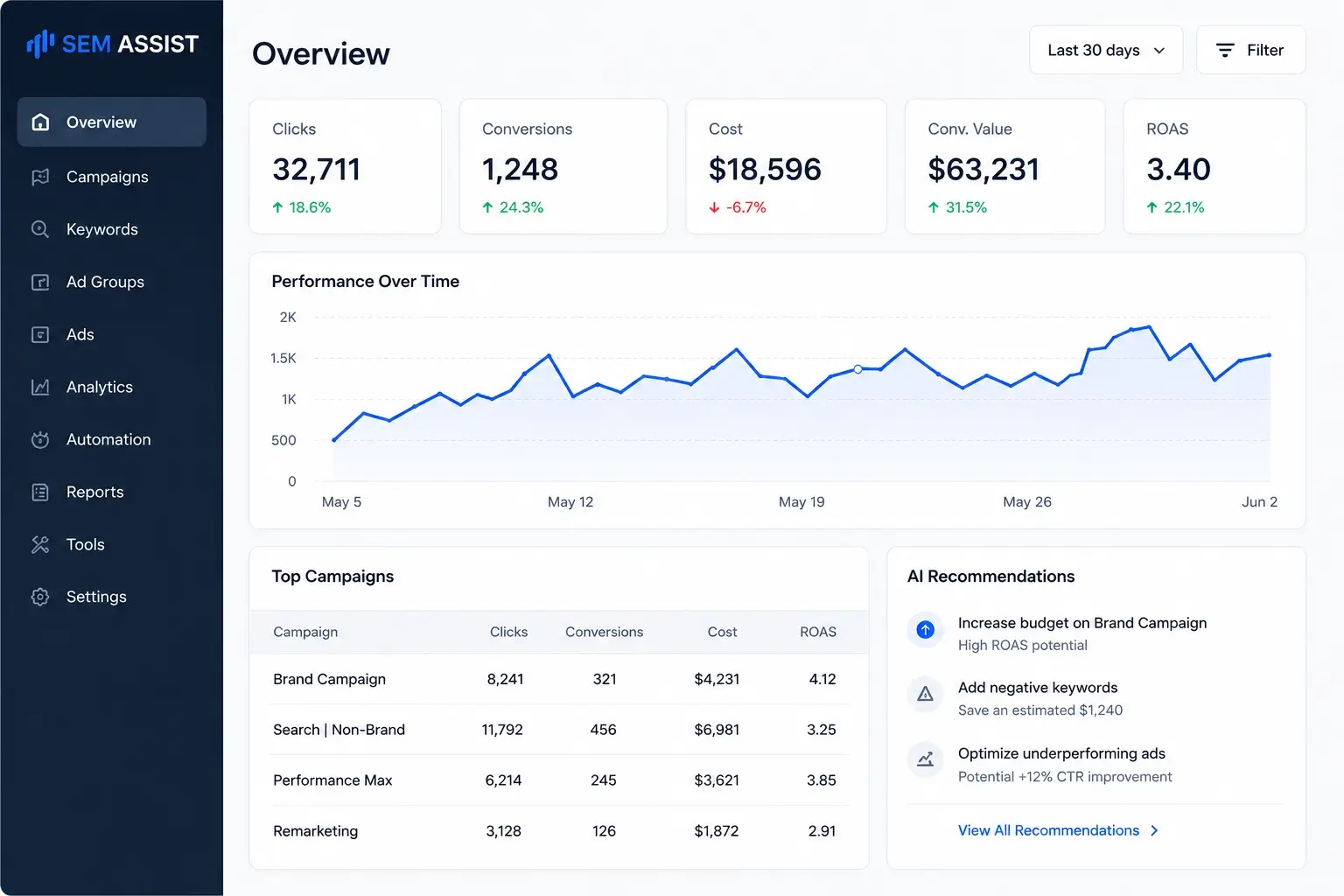Open the Tools menu label
Viewport: 1344px width, 896px height.
[86, 544]
